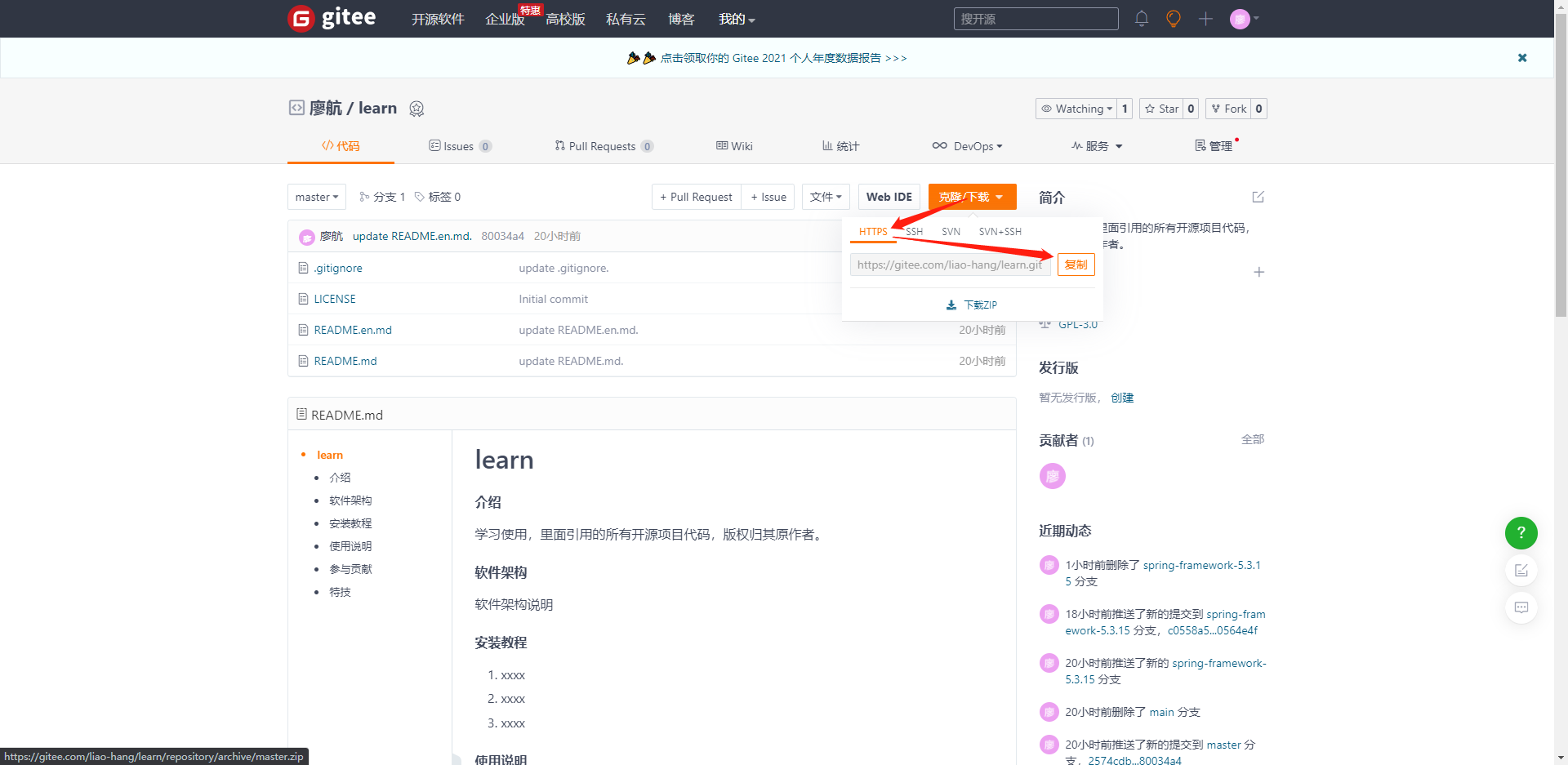Click the floating edit feedback icon

point(1521,571)
